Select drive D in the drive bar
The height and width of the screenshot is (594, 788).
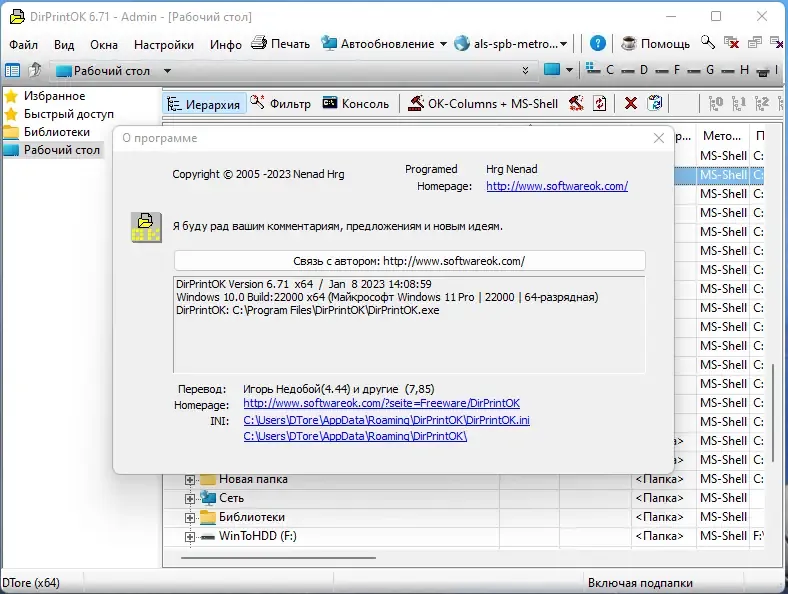pos(635,70)
